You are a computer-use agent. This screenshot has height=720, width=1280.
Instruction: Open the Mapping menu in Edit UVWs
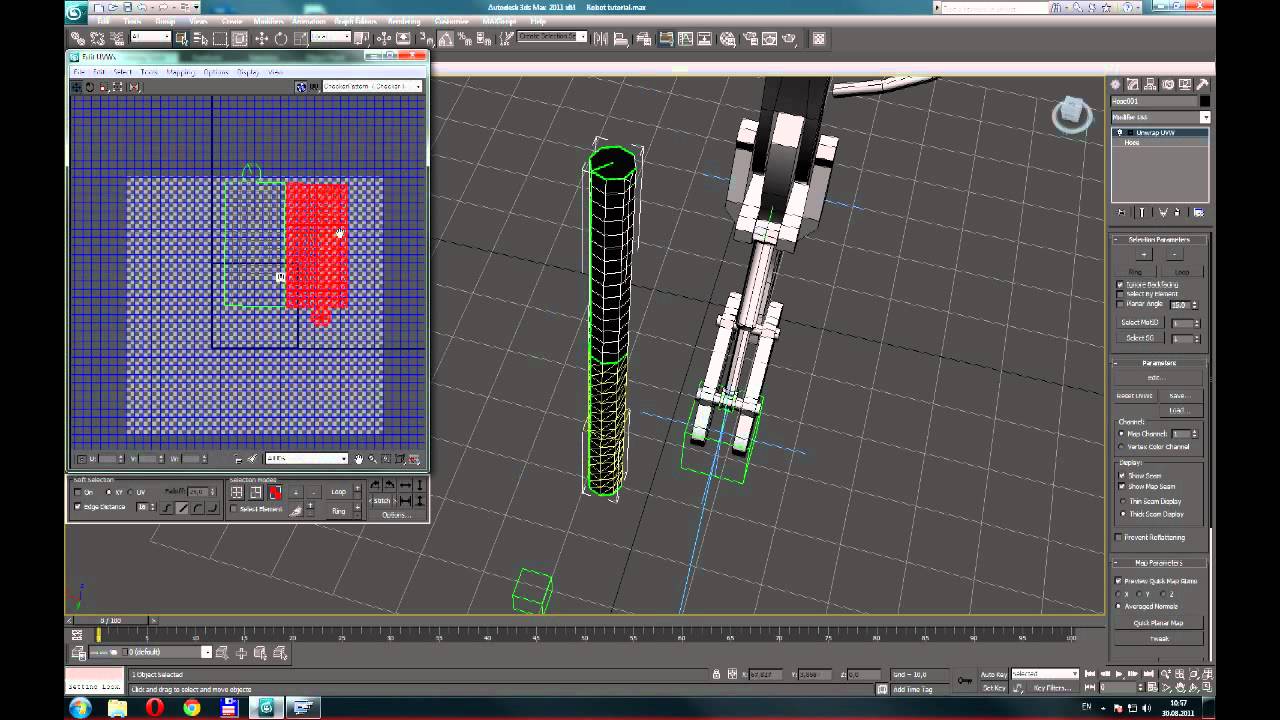[180, 72]
